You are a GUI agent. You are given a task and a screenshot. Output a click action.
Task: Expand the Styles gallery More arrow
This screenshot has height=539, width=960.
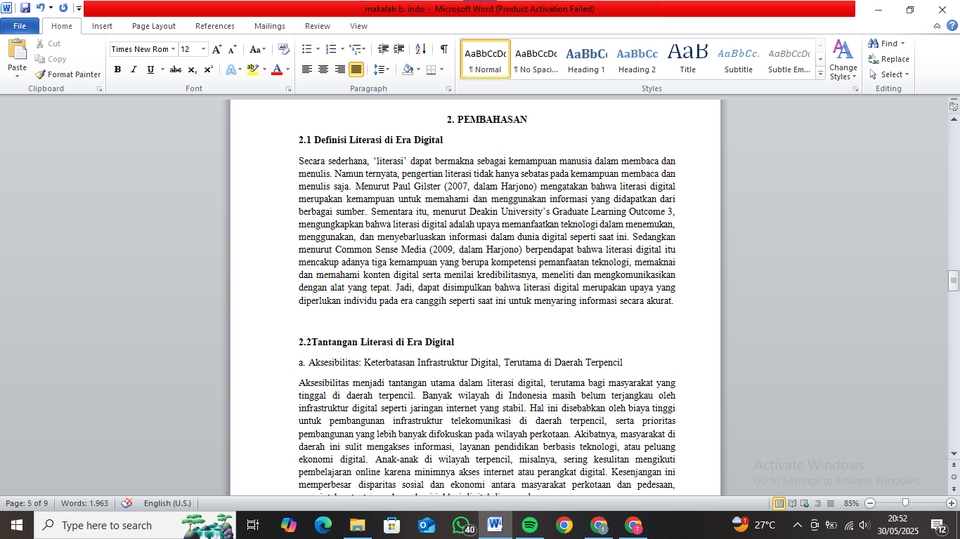click(820, 73)
